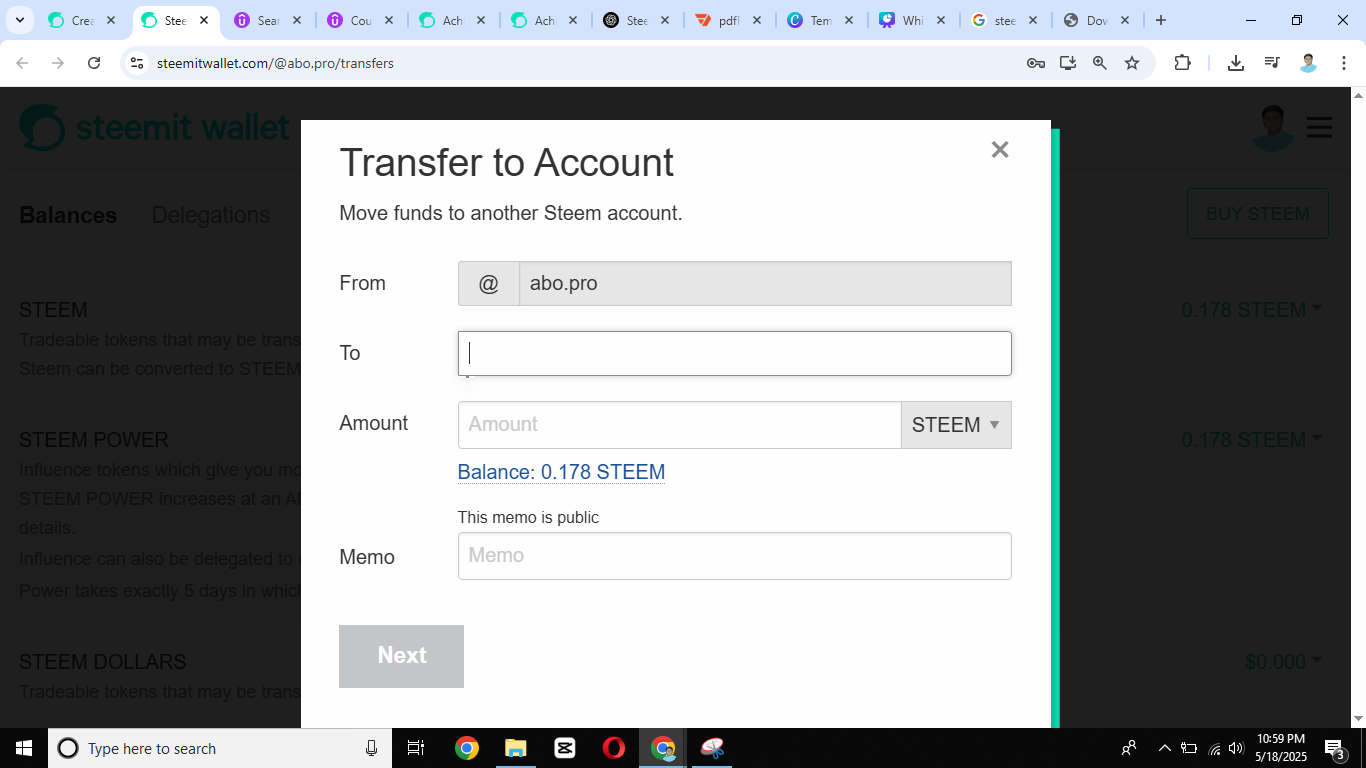Screen dimensions: 1366x768
Task: Close the Dow tab
Action: (x=1126, y=20)
